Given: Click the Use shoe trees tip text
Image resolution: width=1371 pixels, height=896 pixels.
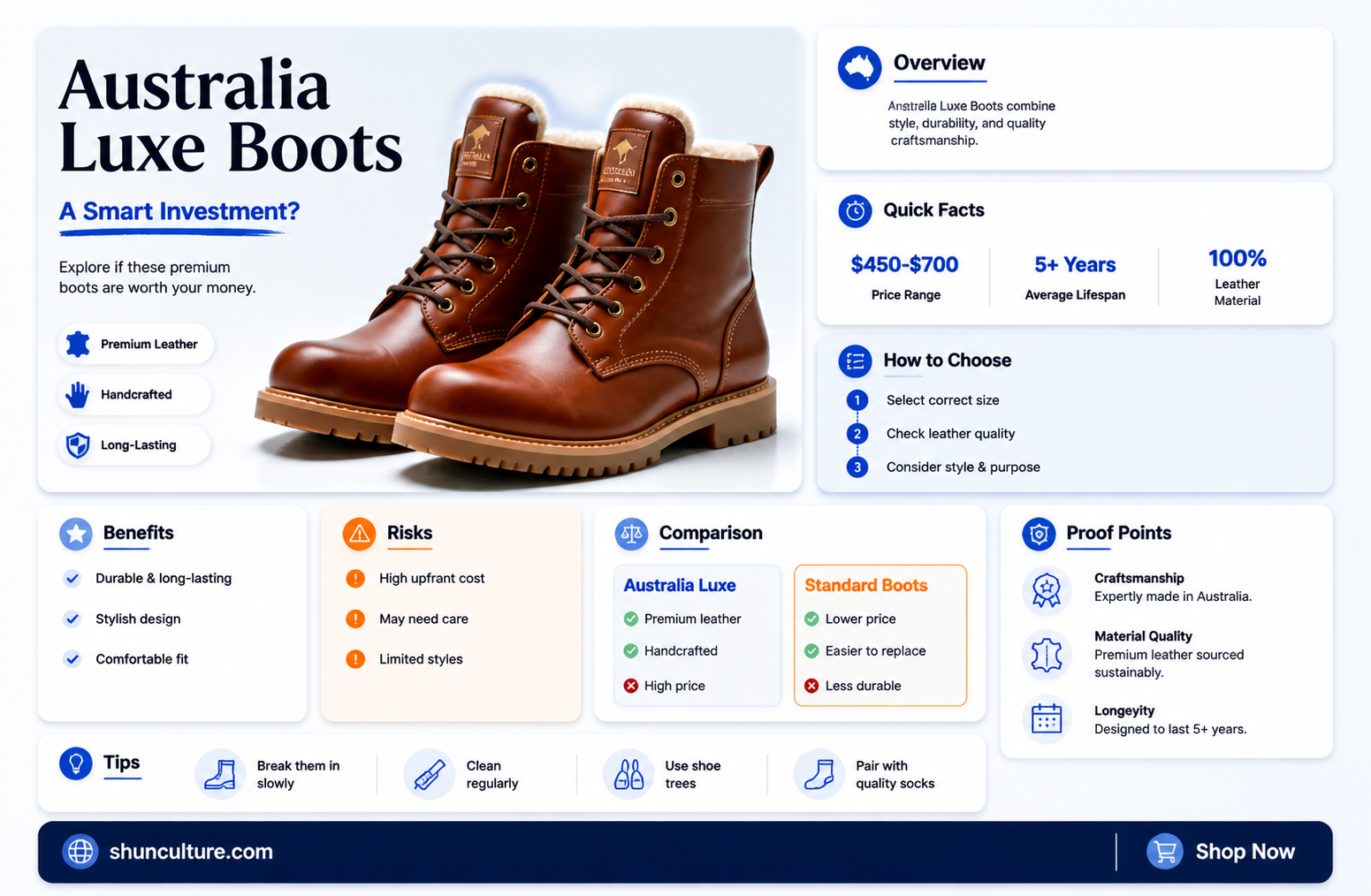Looking at the screenshot, I should pos(693,775).
